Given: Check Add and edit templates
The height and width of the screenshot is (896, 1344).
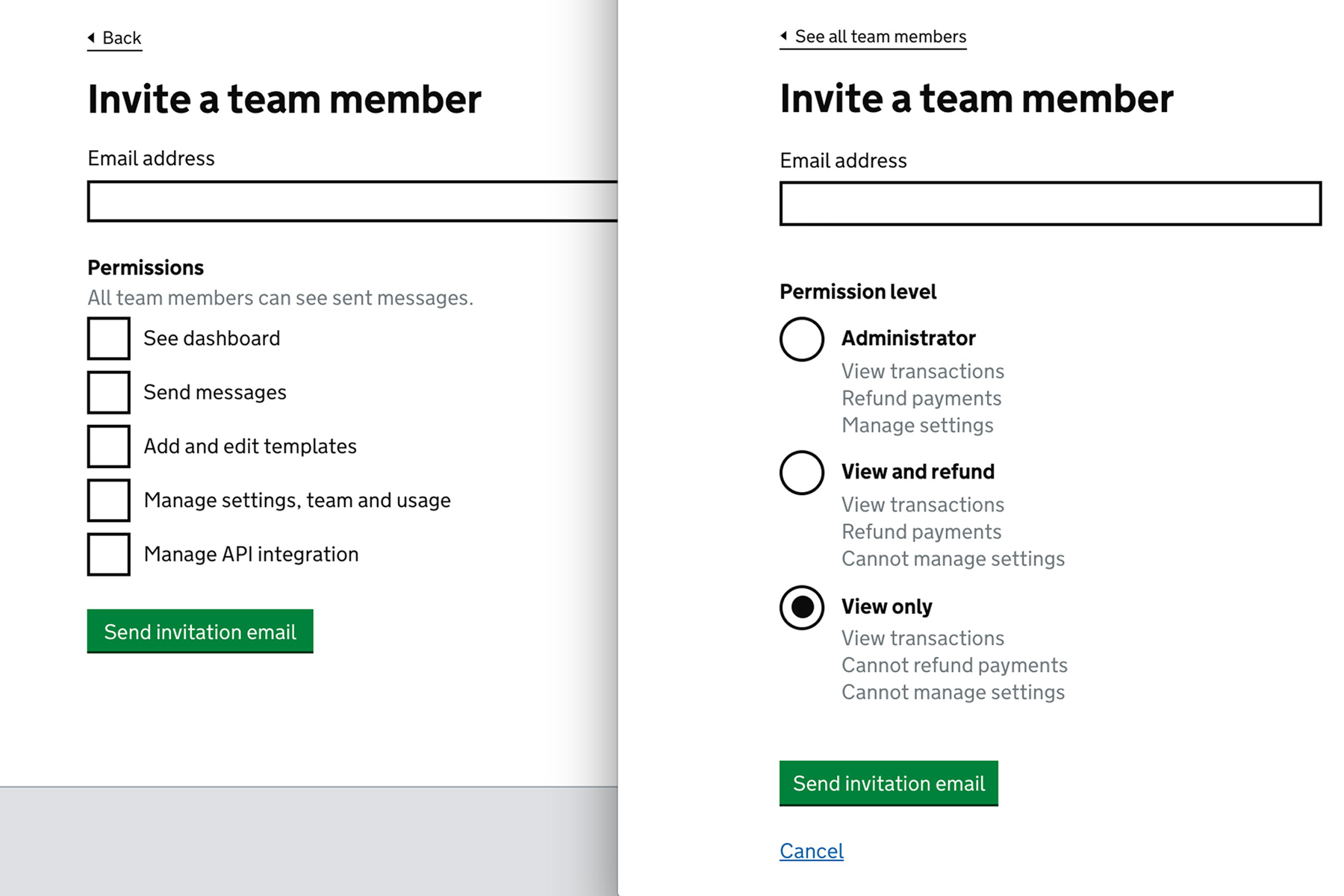Looking at the screenshot, I should (x=109, y=446).
